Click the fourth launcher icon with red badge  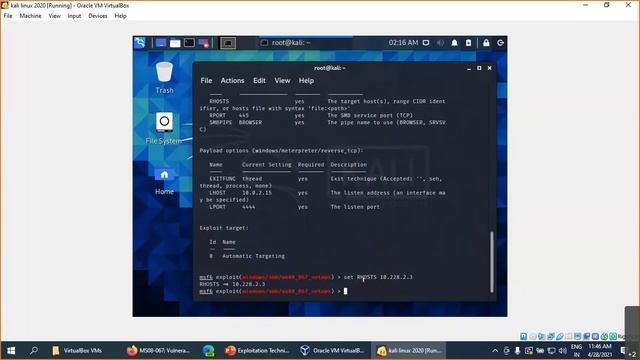pos(203,43)
